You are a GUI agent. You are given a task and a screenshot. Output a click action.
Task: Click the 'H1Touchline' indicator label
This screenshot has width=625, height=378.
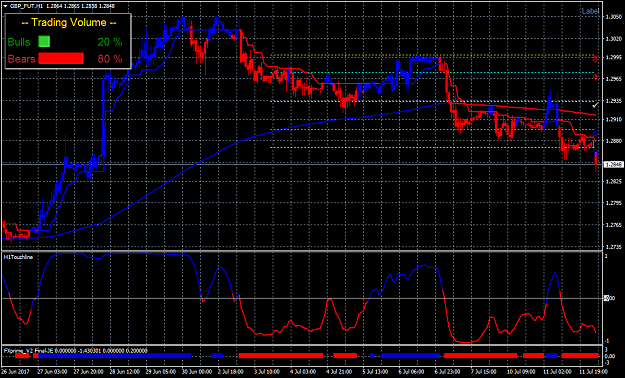pos(18,257)
